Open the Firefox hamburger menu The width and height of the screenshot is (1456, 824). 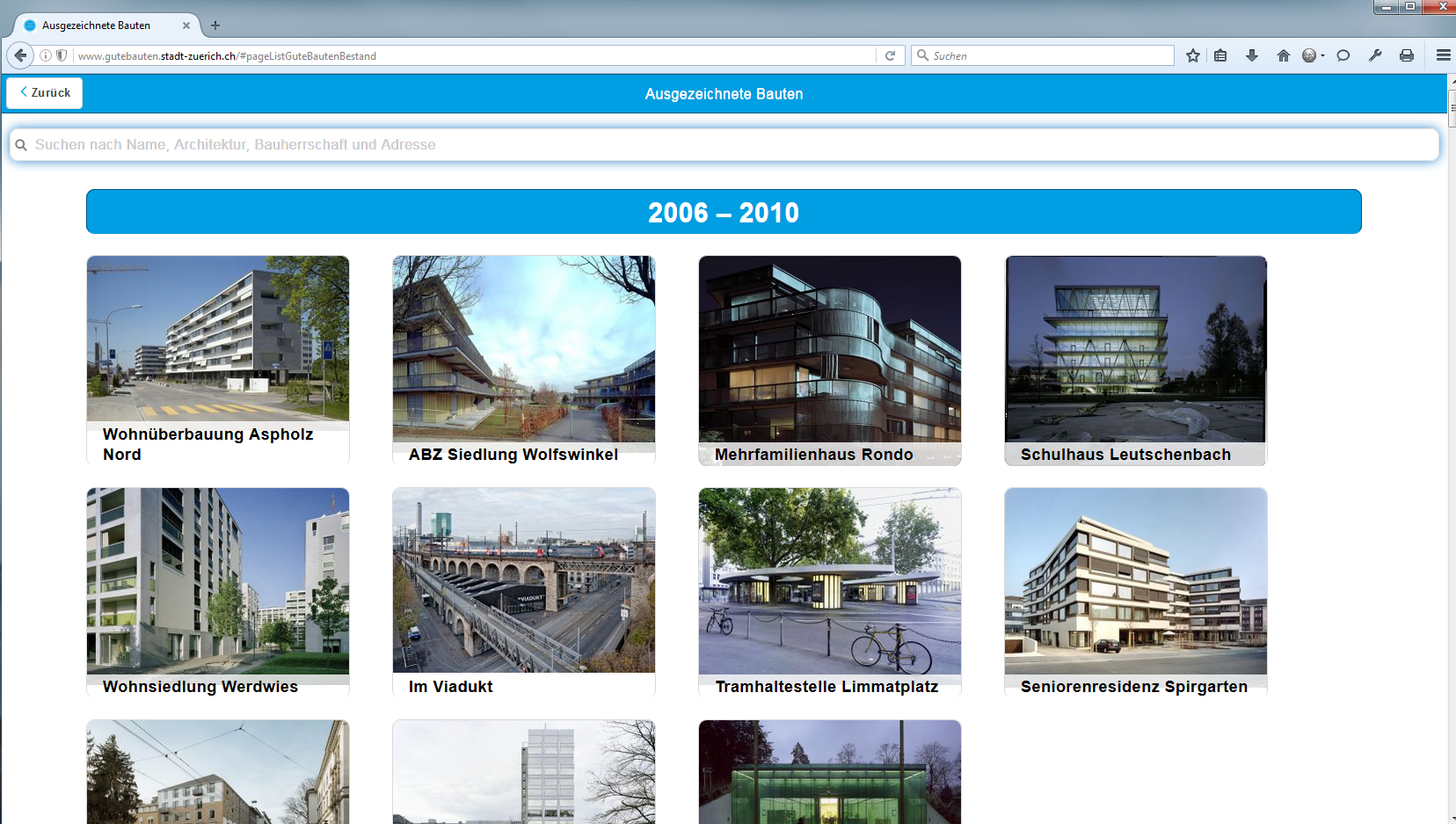(1443, 55)
